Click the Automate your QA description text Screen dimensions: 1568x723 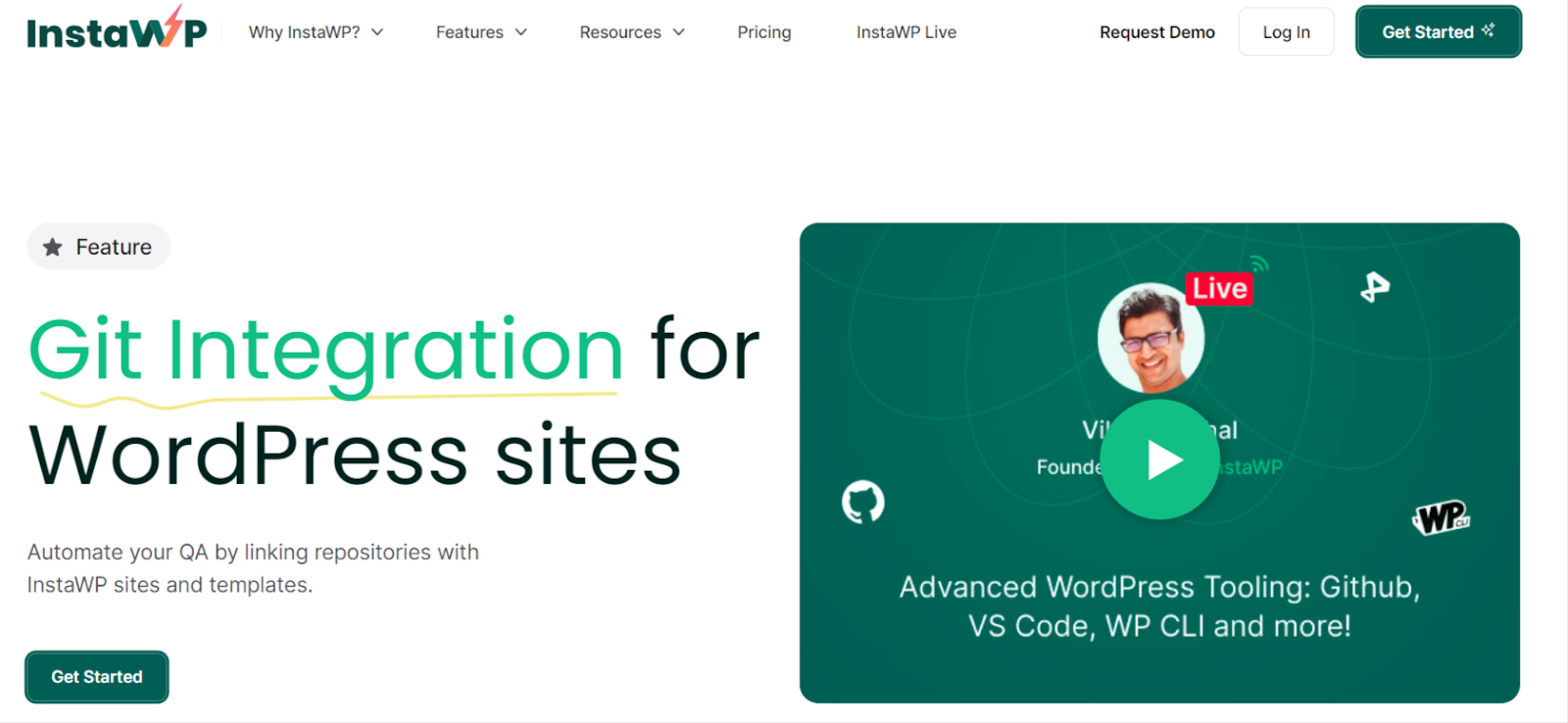click(253, 568)
